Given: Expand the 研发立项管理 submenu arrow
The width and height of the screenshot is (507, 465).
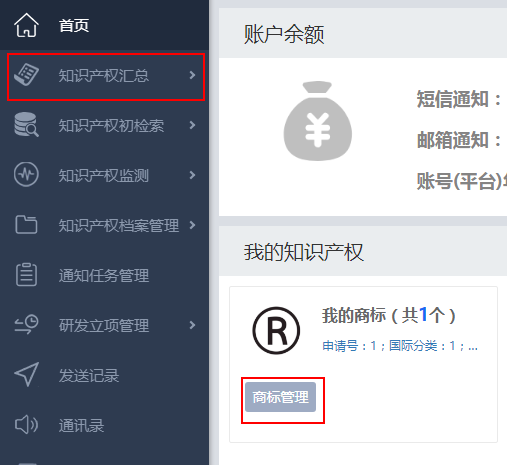Looking at the screenshot, I should click(x=192, y=325).
